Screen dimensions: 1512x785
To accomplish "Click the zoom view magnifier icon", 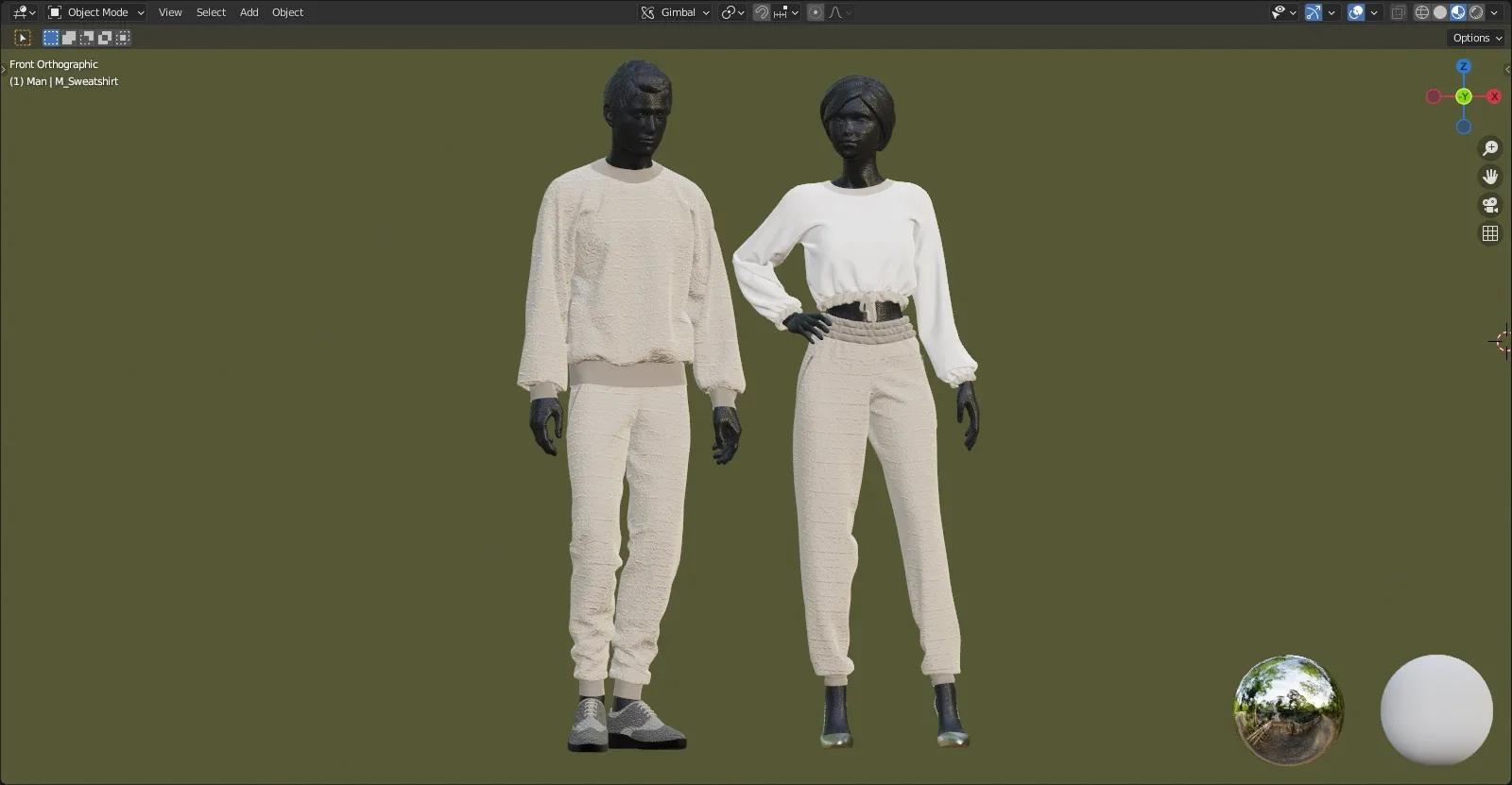I will point(1490,148).
